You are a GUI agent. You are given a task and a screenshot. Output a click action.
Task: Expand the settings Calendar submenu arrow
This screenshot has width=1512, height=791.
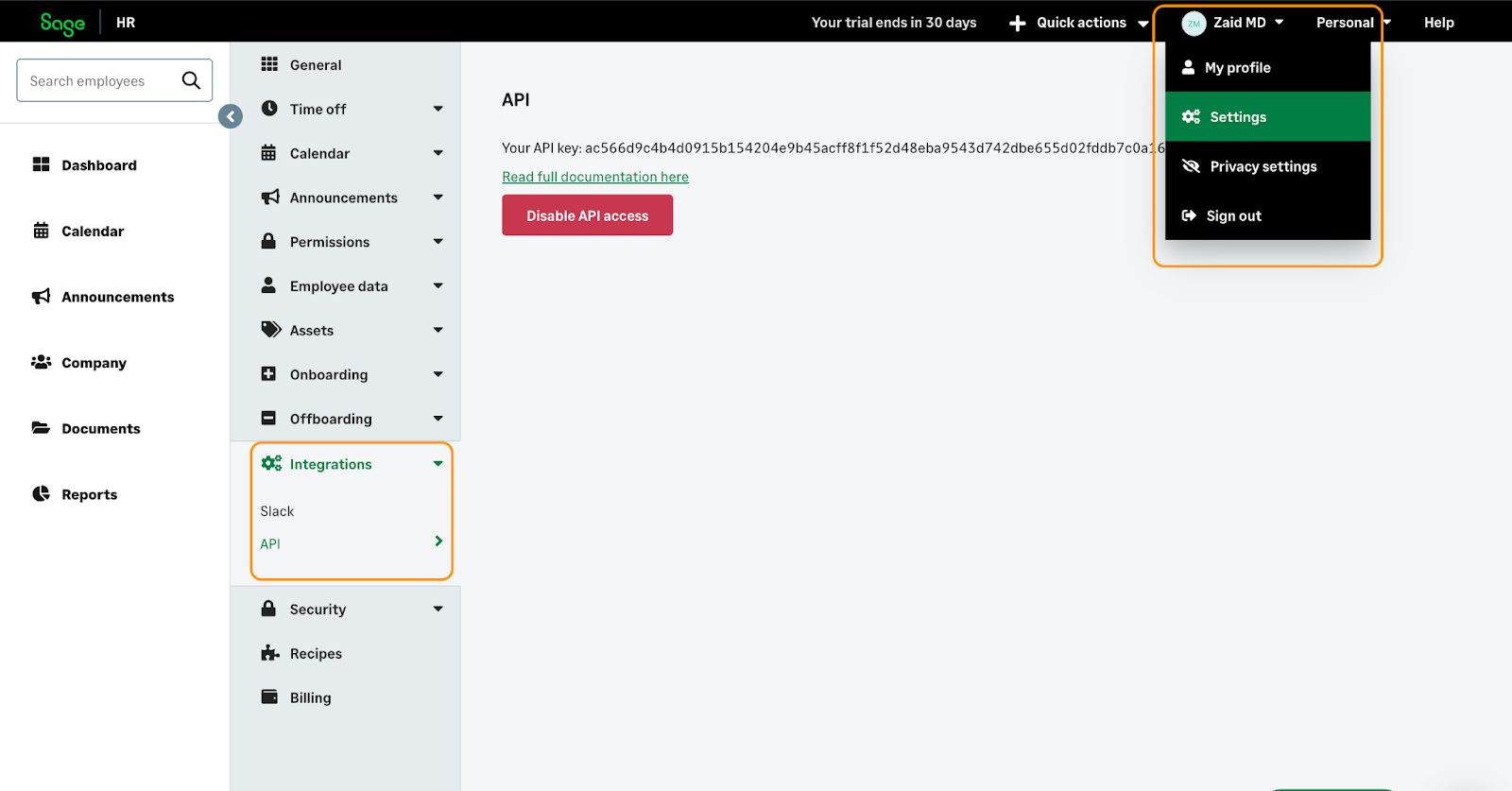click(x=438, y=153)
